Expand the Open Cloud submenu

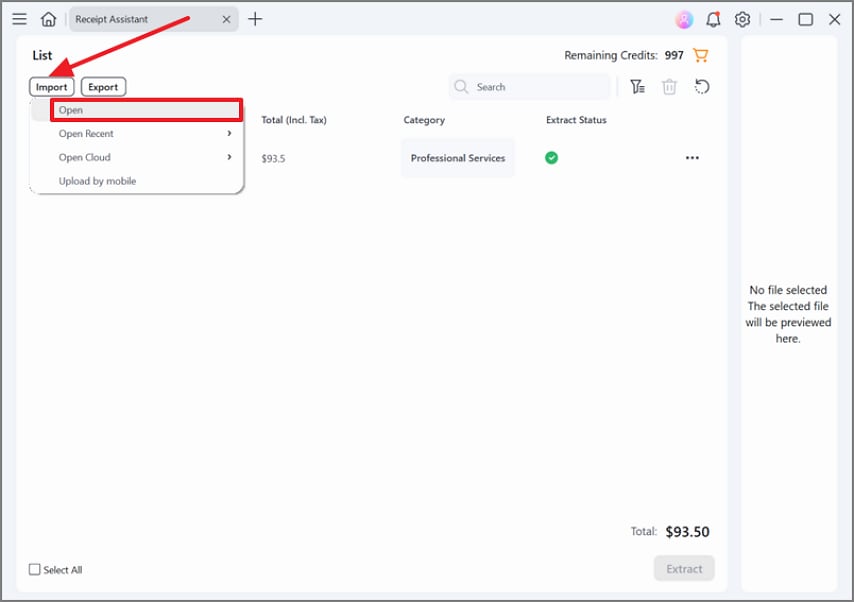pos(83,157)
